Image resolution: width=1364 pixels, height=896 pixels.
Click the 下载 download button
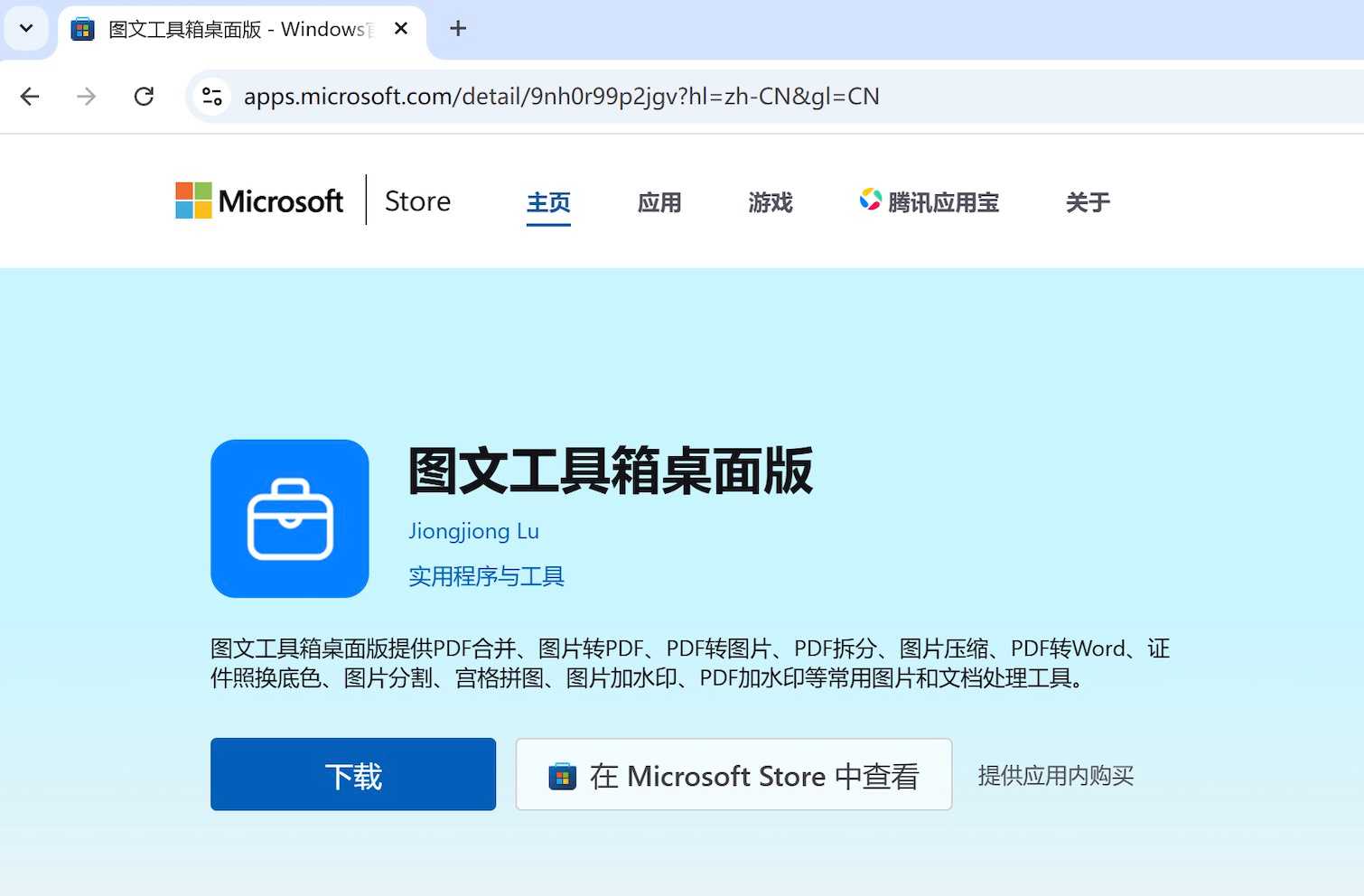(x=352, y=774)
